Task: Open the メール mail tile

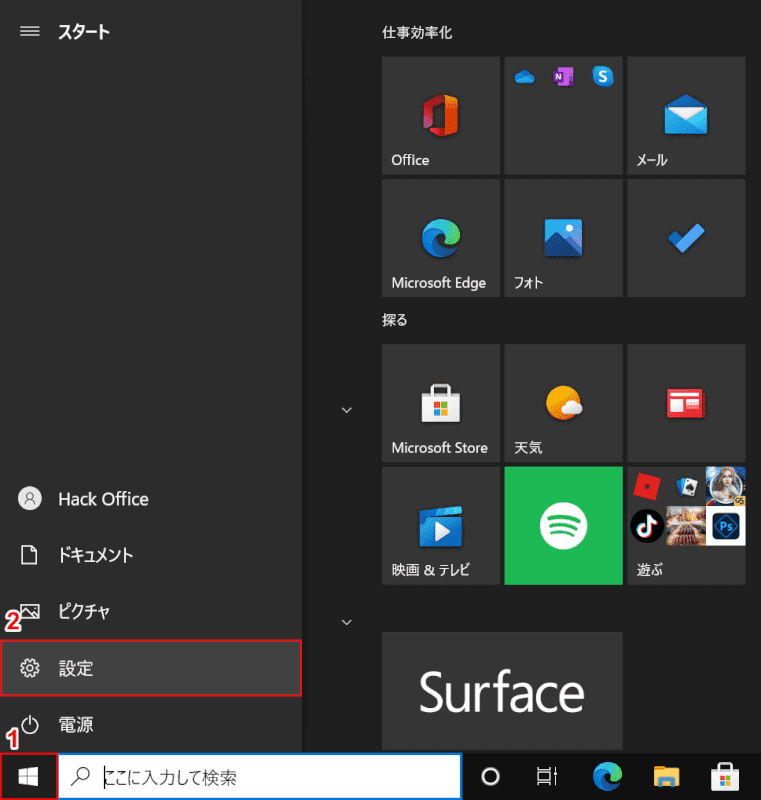Action: 686,115
